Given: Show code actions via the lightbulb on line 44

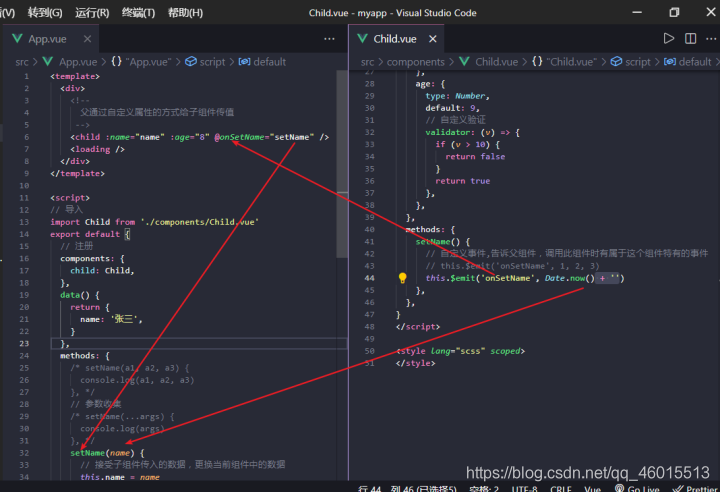Looking at the screenshot, I should (x=402, y=278).
